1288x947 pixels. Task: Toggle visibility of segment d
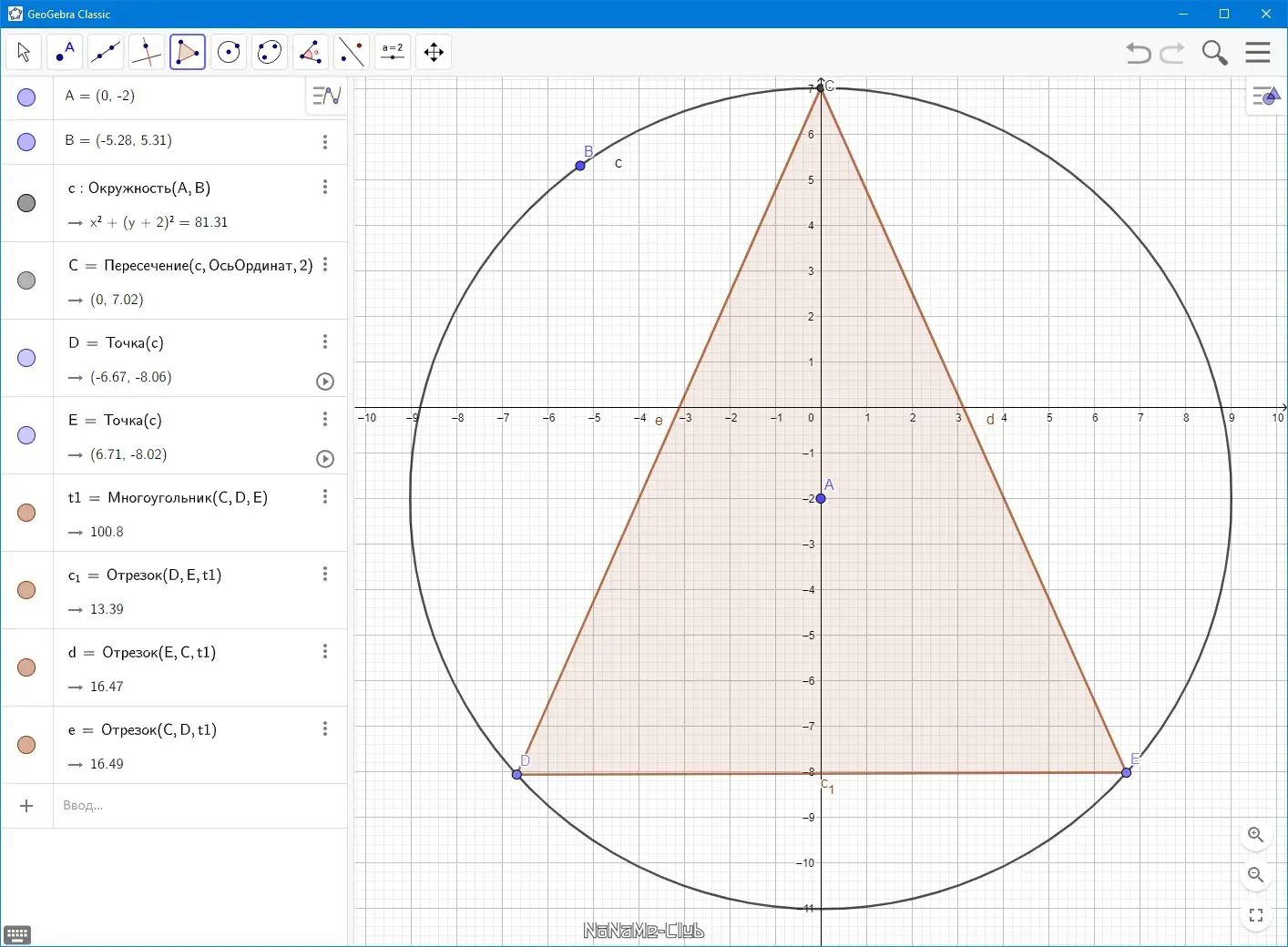(26, 667)
